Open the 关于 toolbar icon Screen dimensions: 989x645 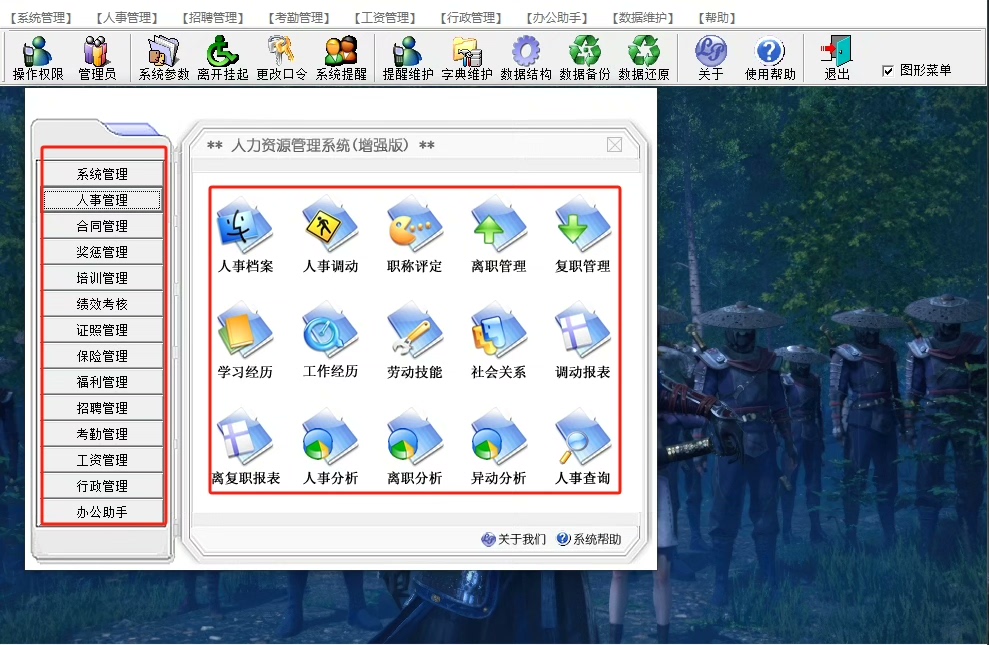(711, 59)
